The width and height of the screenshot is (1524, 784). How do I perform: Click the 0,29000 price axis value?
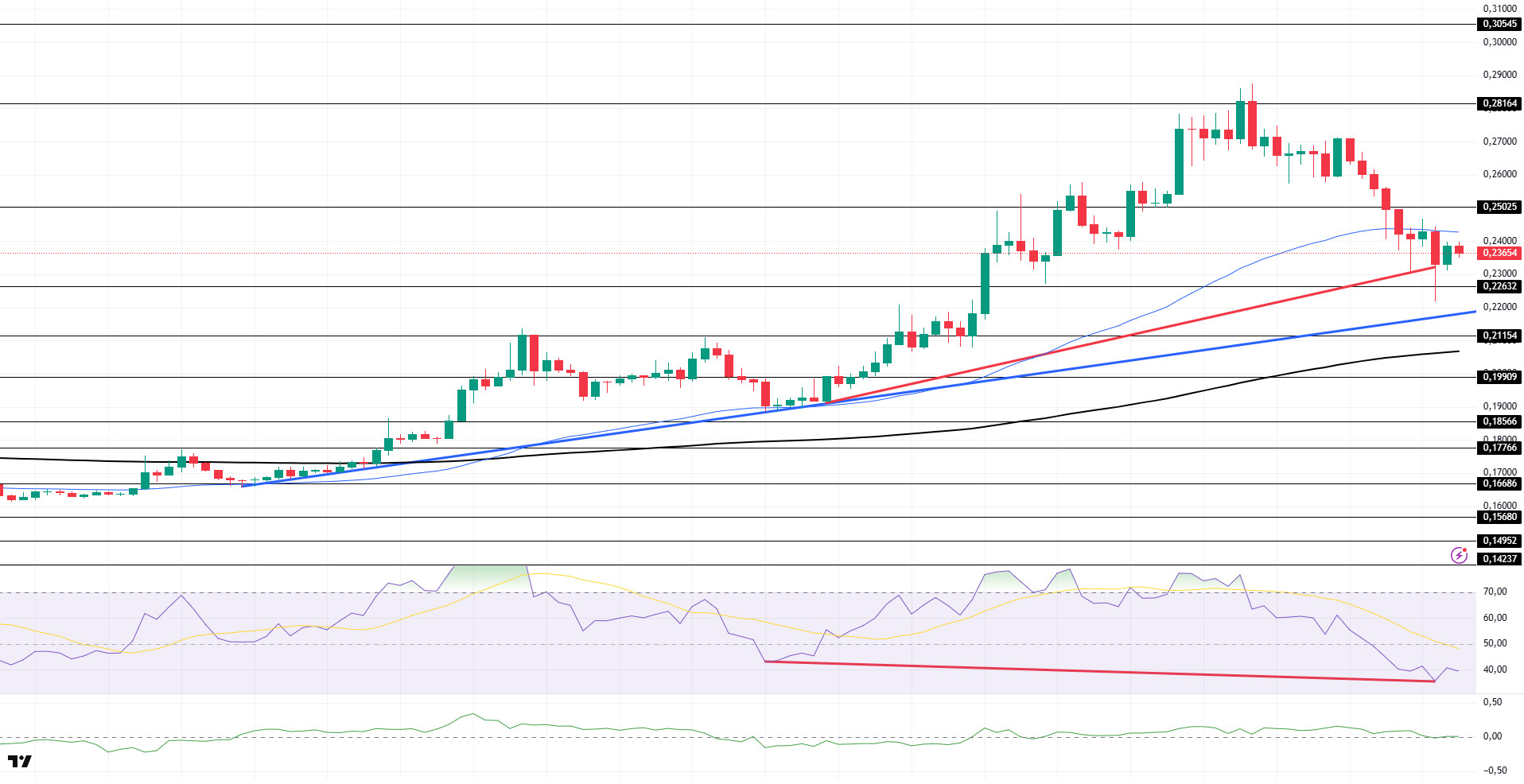point(1499,75)
